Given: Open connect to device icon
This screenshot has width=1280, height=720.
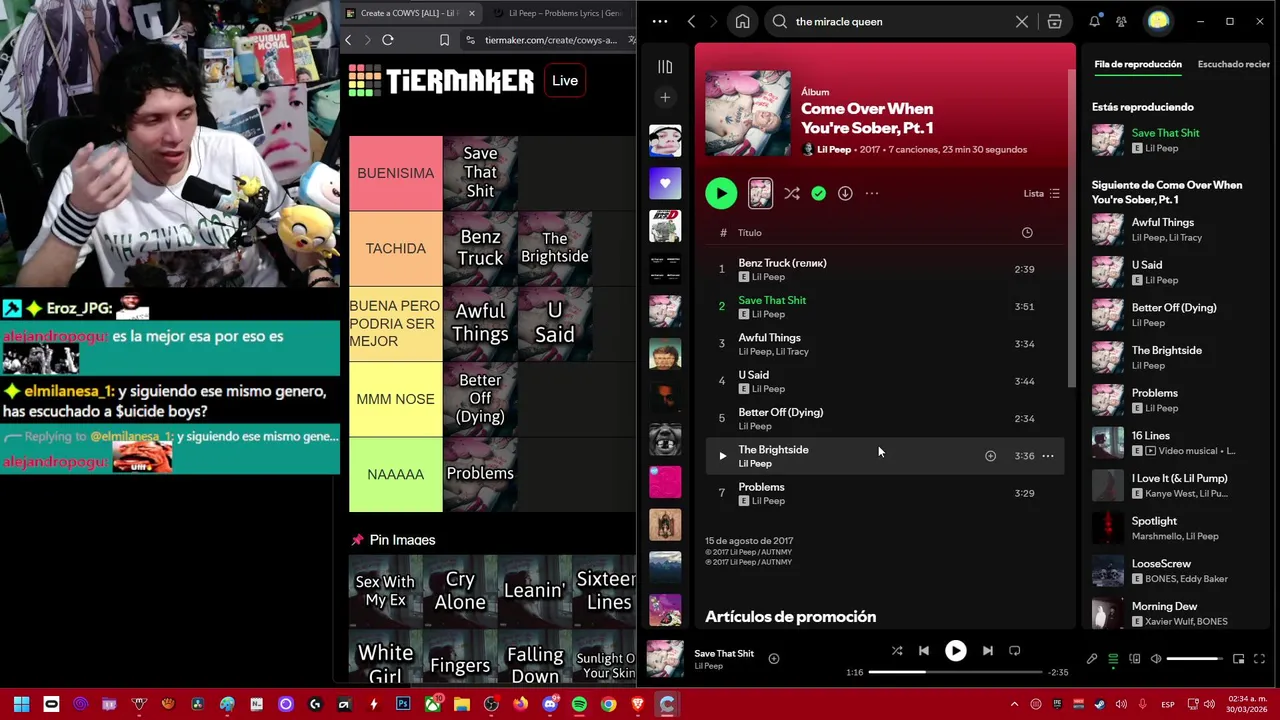Looking at the screenshot, I should click(x=1134, y=659).
